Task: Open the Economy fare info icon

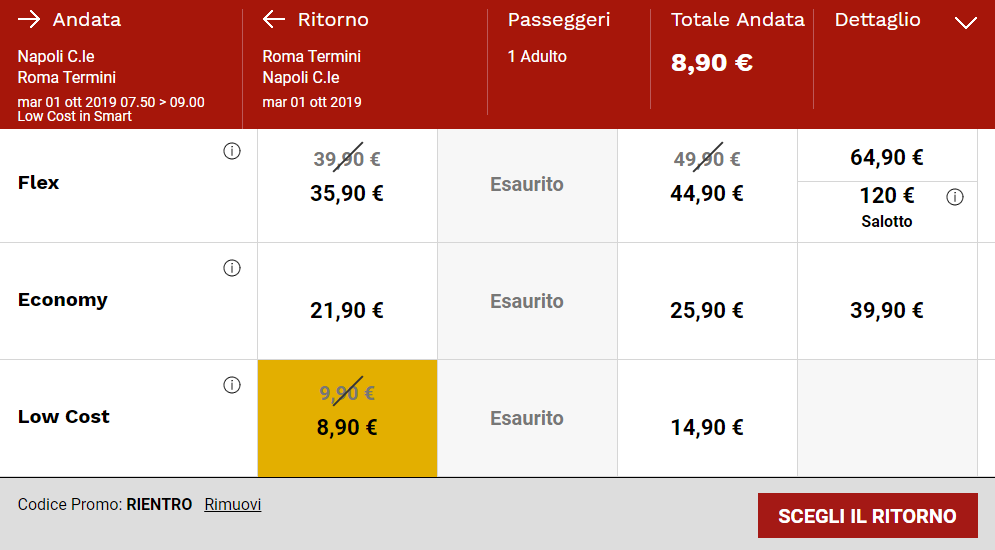Action: coord(232,268)
